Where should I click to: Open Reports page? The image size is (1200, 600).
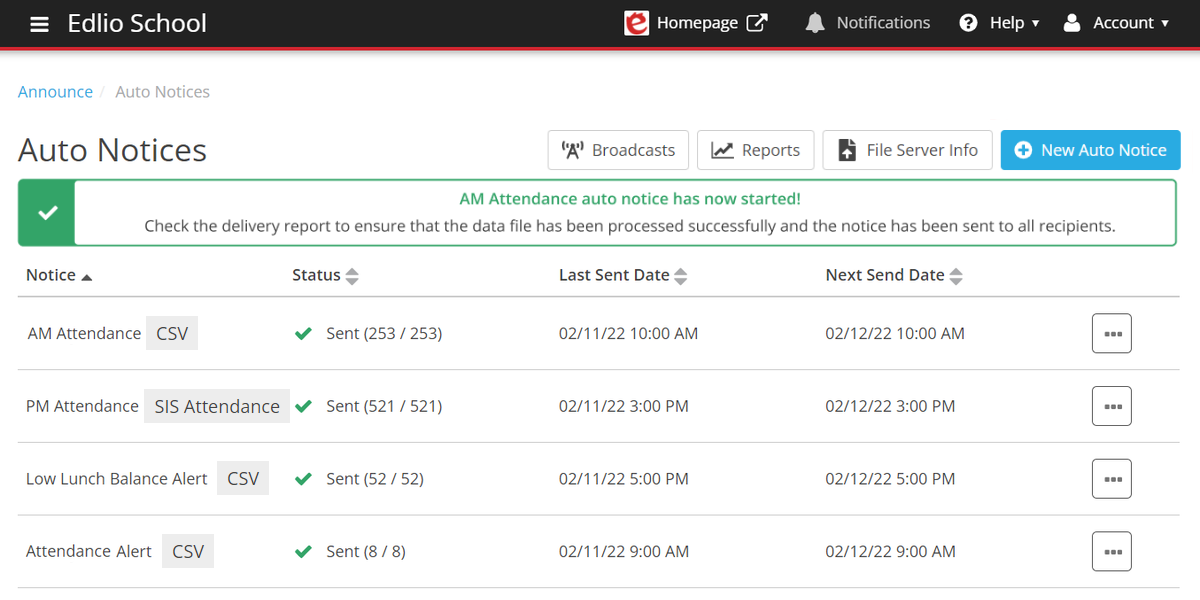(756, 150)
